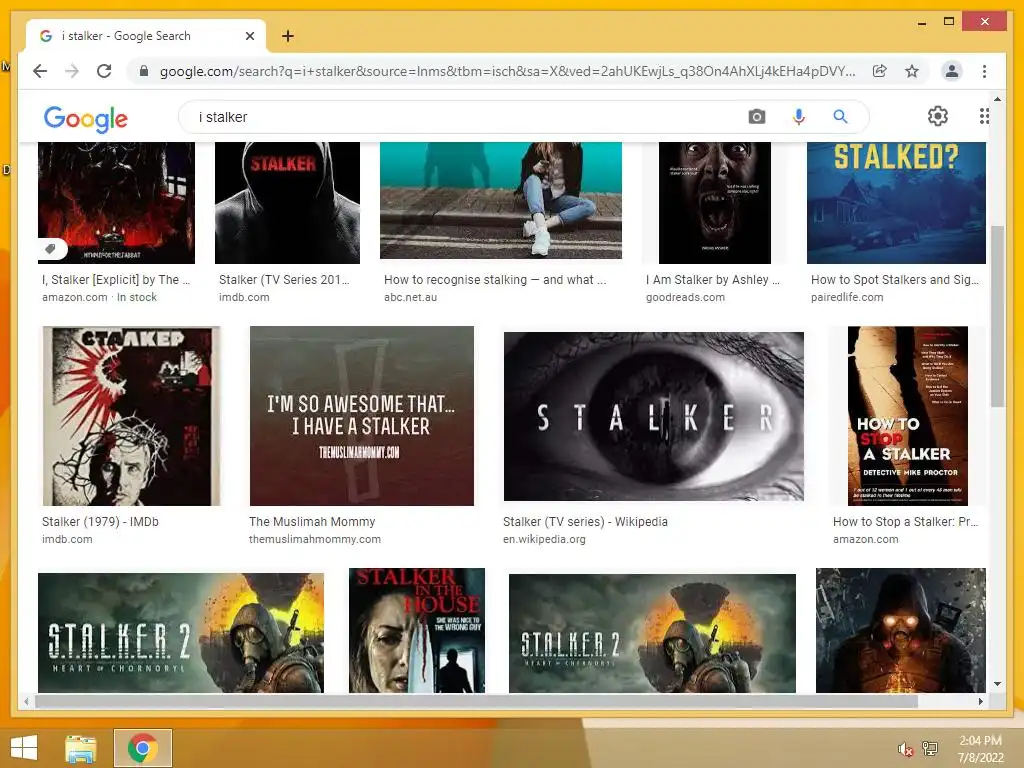The image size is (1024, 768).
Task: Click the Google search box containing 'i stalker'
Action: tap(457, 117)
